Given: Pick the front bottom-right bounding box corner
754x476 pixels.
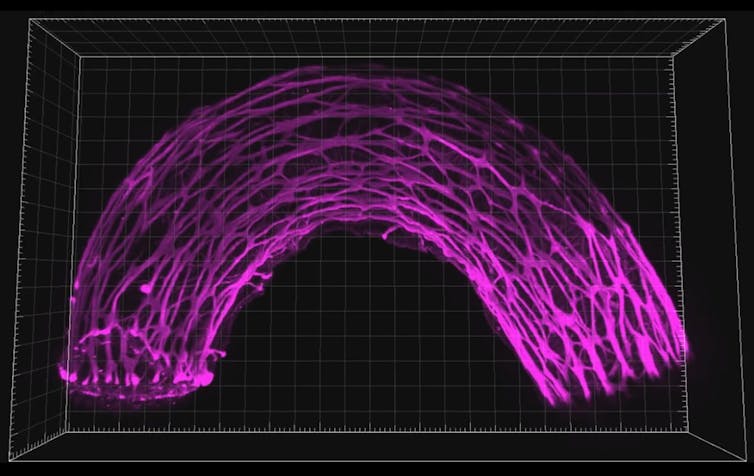Looking at the screenshot, I should (723, 460).
